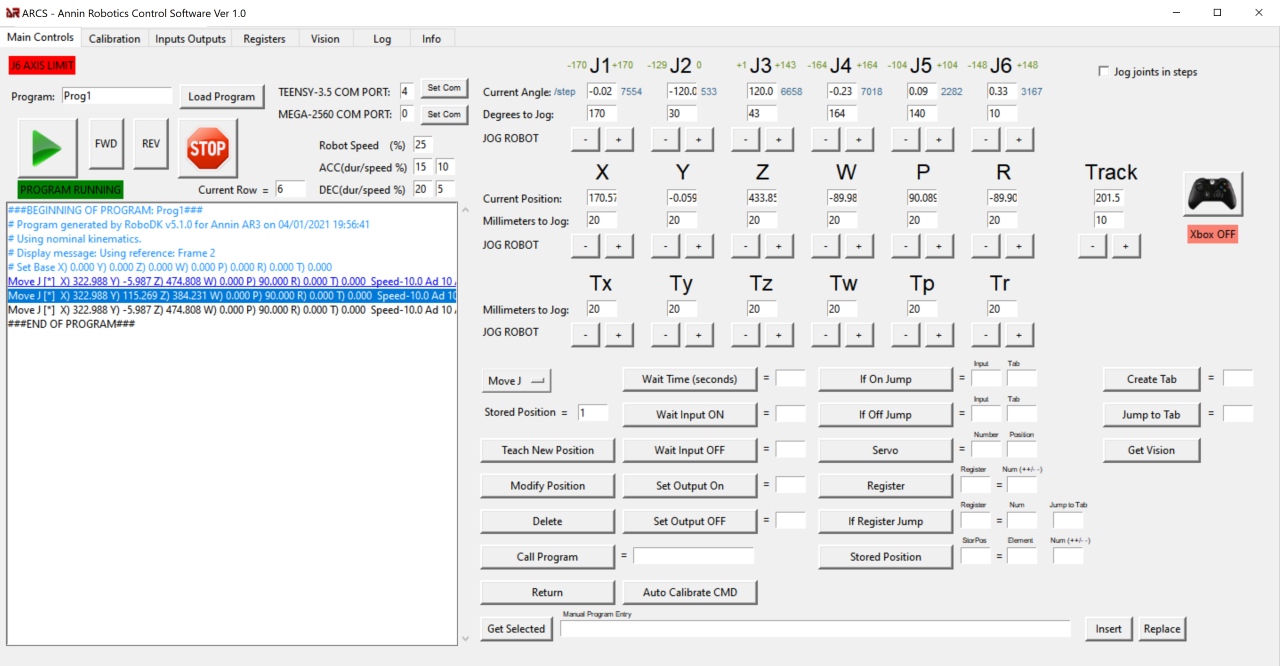Enable the Jog joints in steps checkbox
1280x666 pixels.
[1104, 72]
